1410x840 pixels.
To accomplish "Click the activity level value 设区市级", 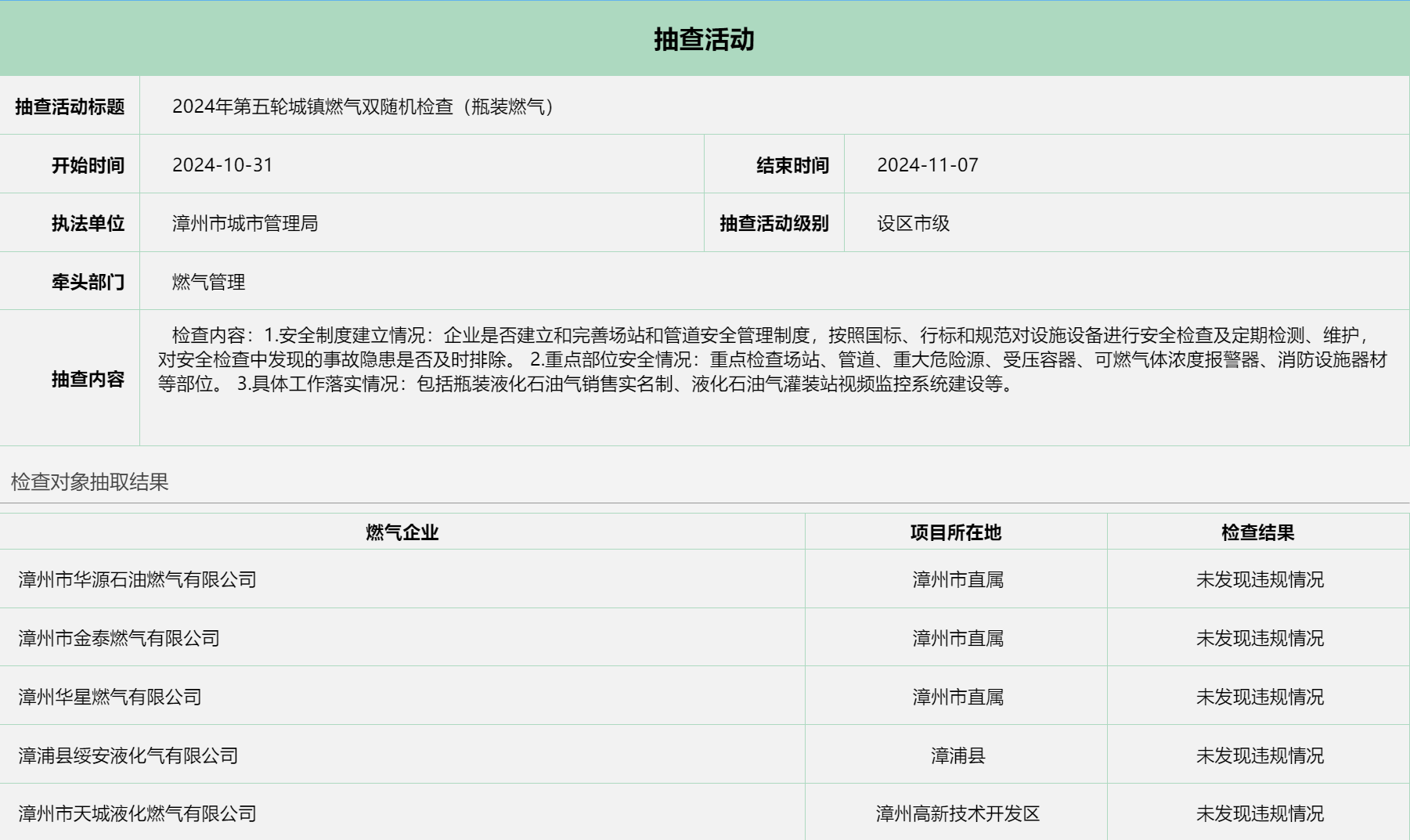I will point(913,224).
